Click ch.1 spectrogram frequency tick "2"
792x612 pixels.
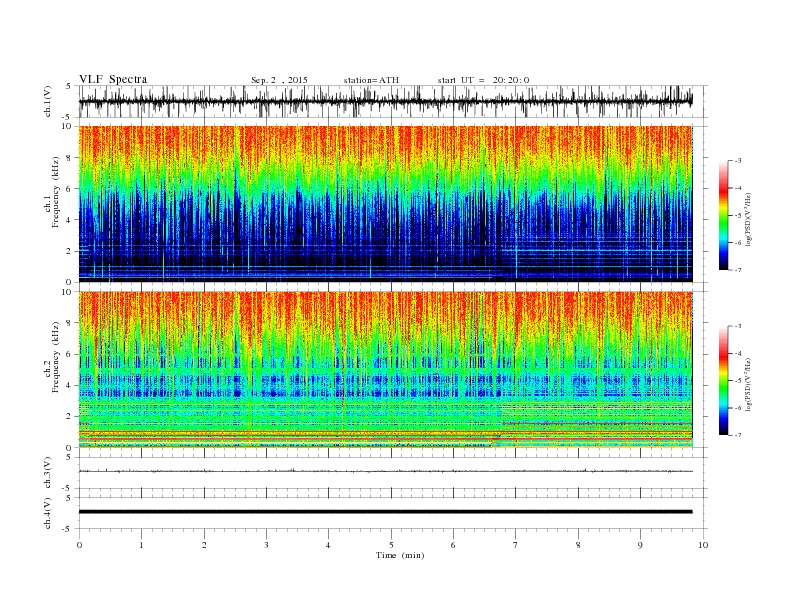[69, 251]
